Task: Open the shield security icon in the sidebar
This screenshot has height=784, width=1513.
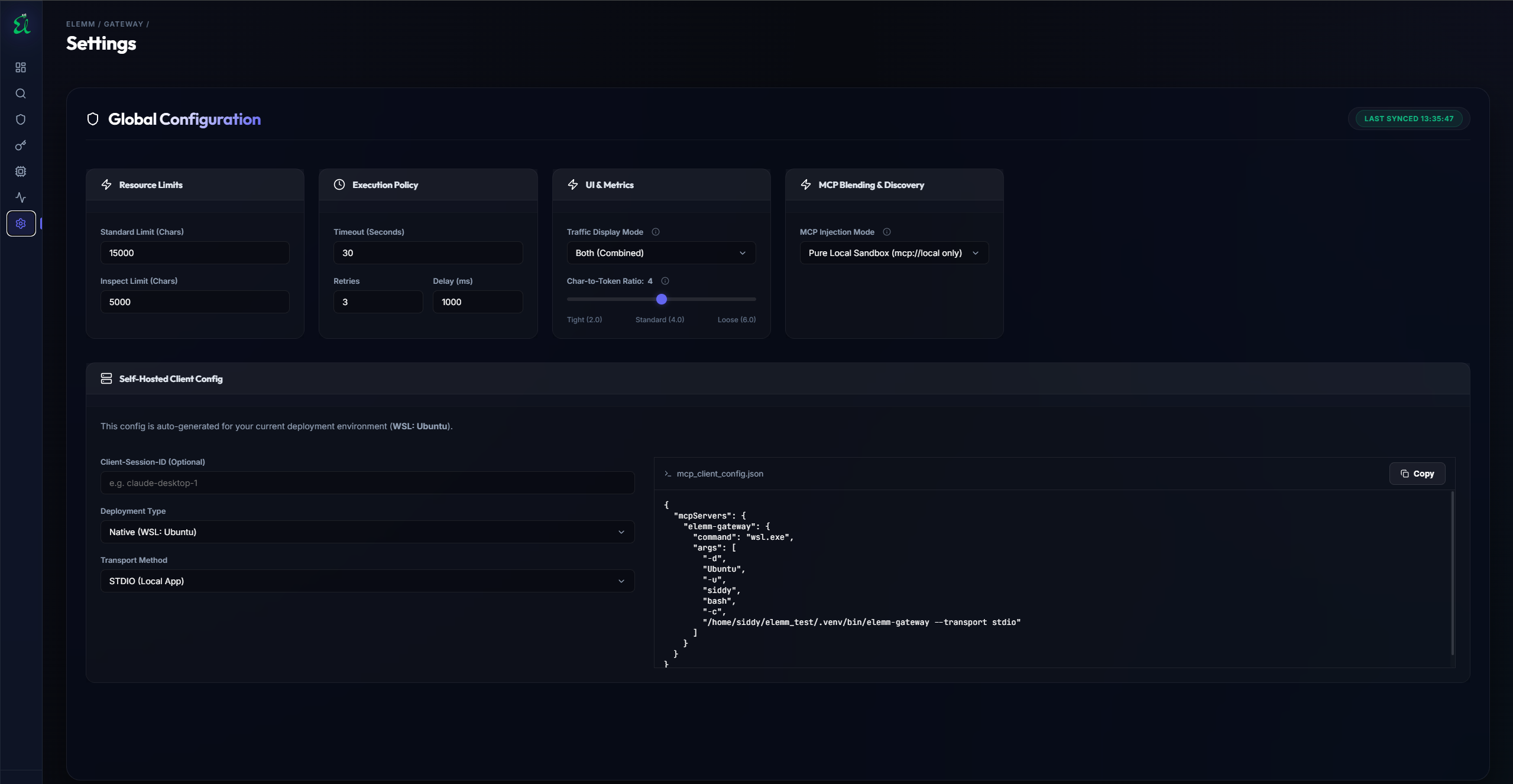Action: [21, 119]
